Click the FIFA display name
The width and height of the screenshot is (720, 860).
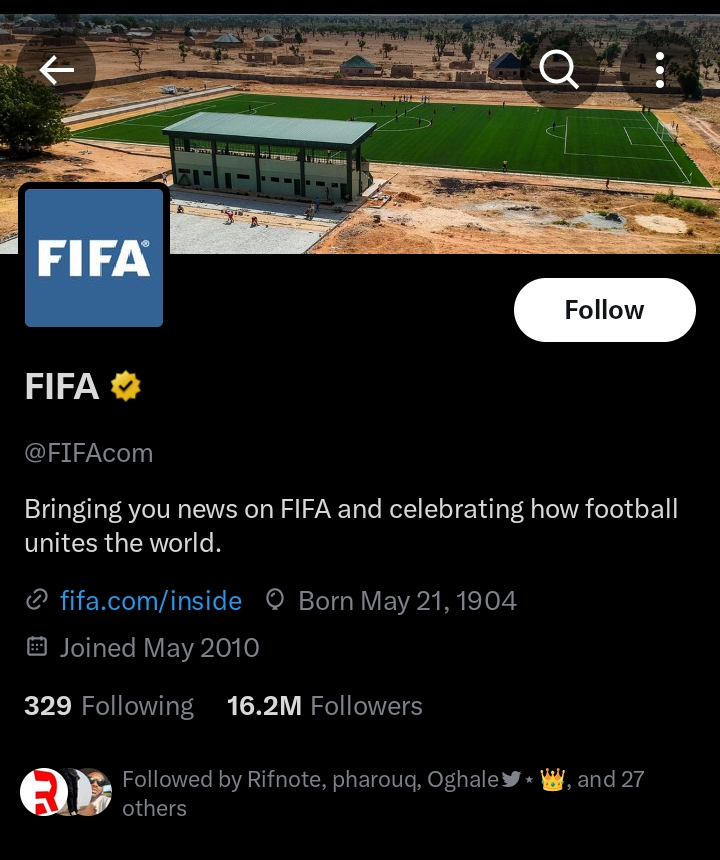tap(62, 386)
